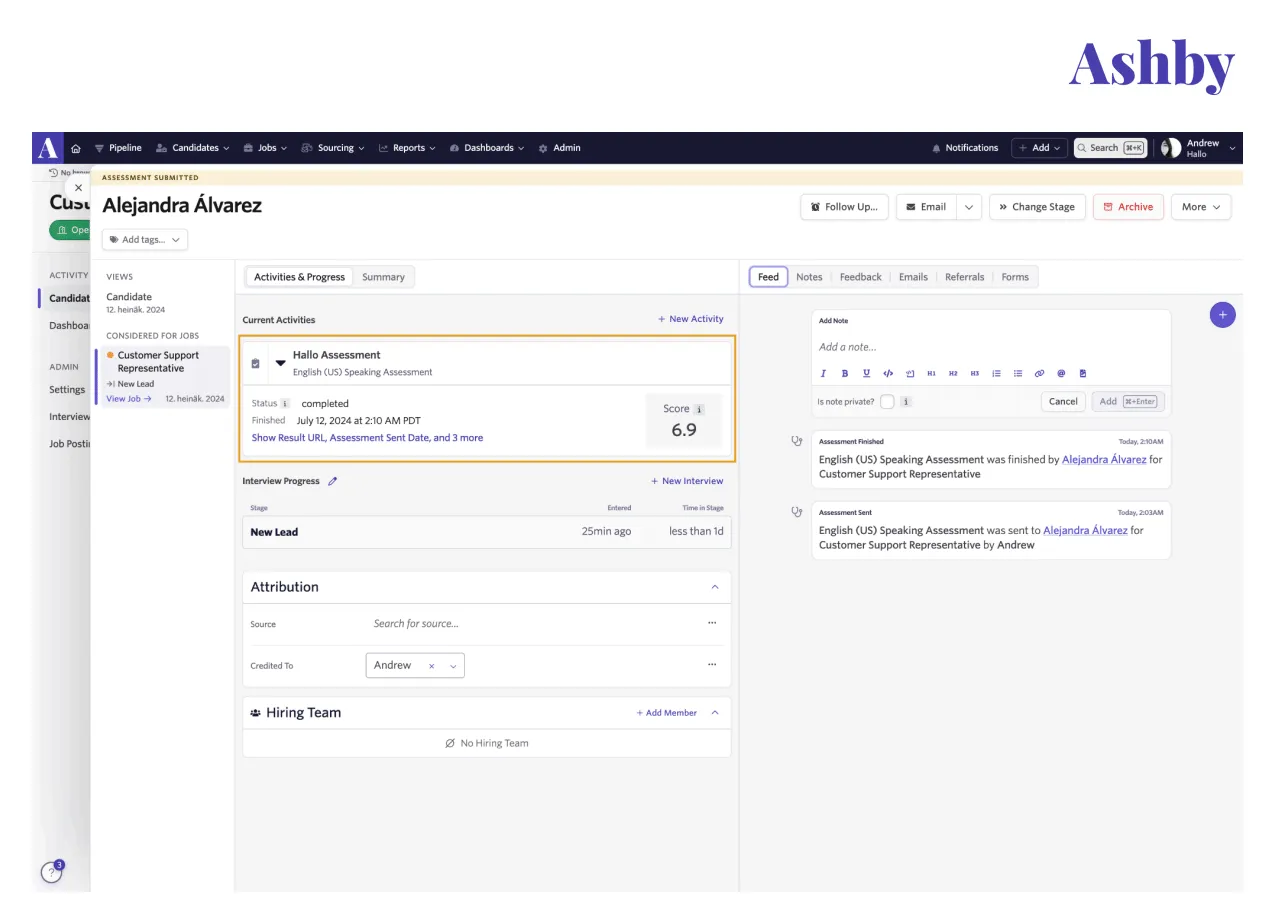Apply italic formatting in the note editor

tap(823, 373)
